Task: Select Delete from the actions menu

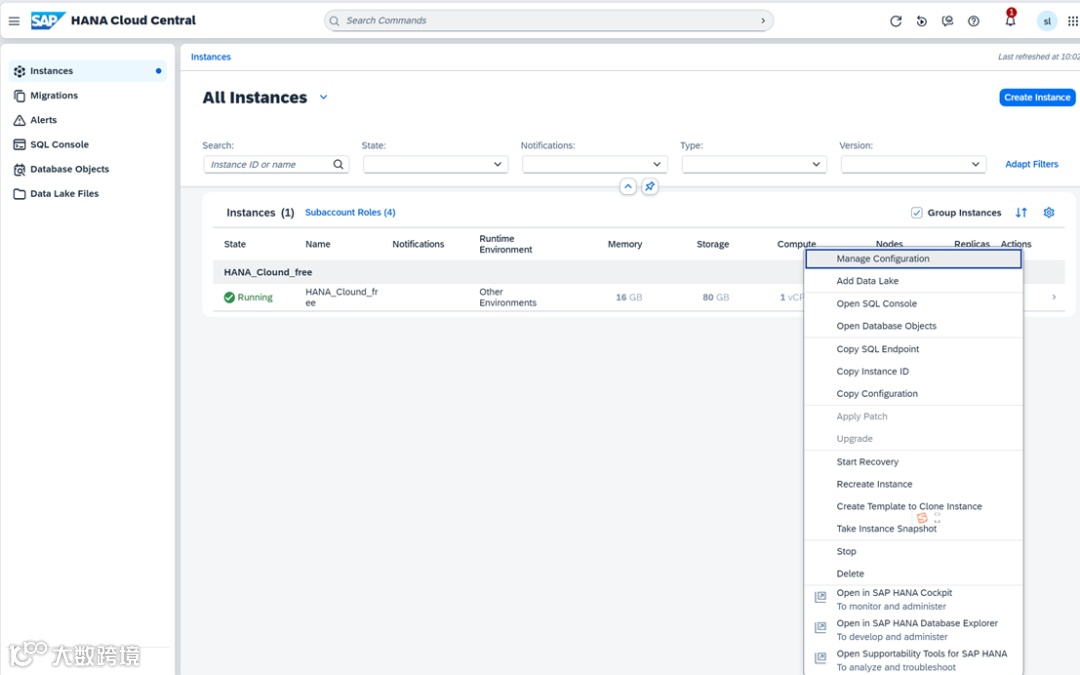Action: [x=913, y=574]
